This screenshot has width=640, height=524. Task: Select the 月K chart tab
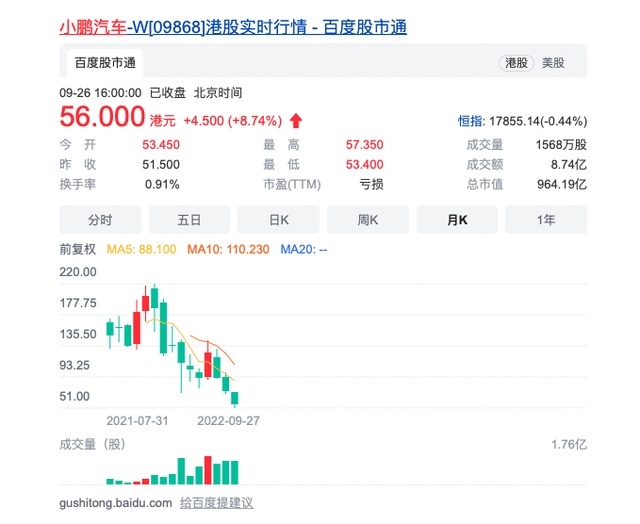click(457, 220)
